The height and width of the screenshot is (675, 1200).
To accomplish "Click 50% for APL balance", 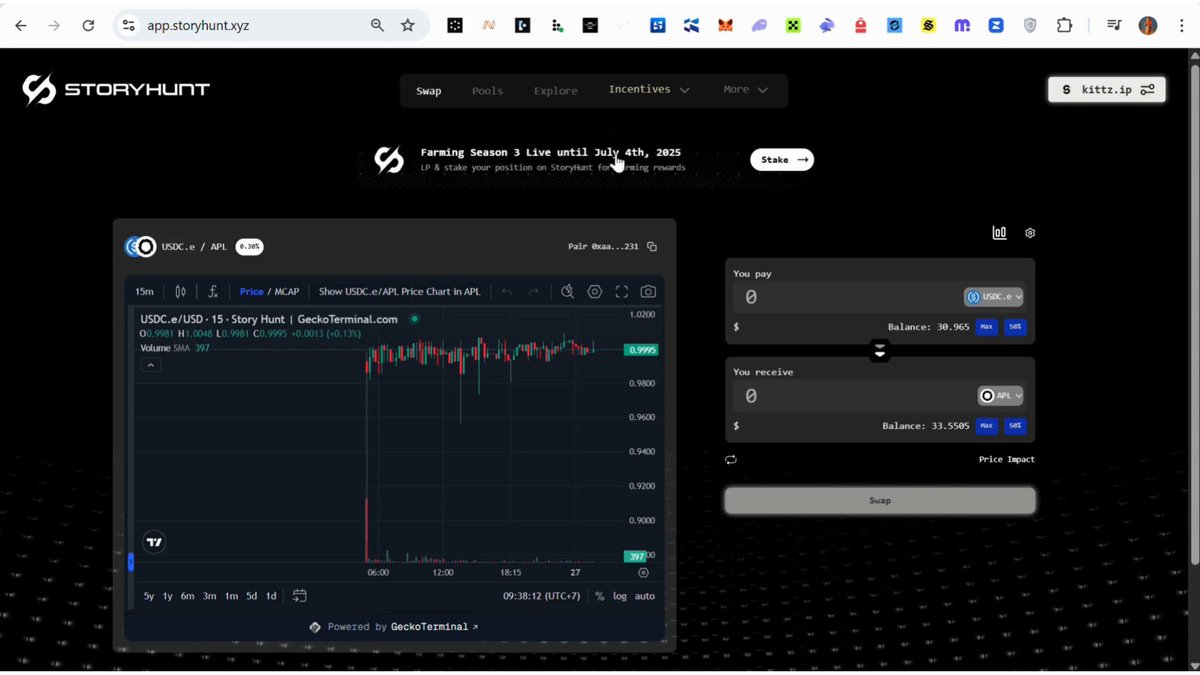I will (x=1015, y=425).
